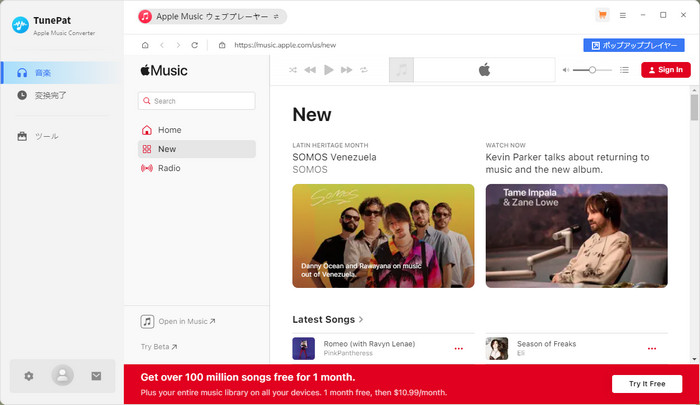Screen dimensions: 700x405
Task: Toggle repeat playback mode
Action: point(364,70)
